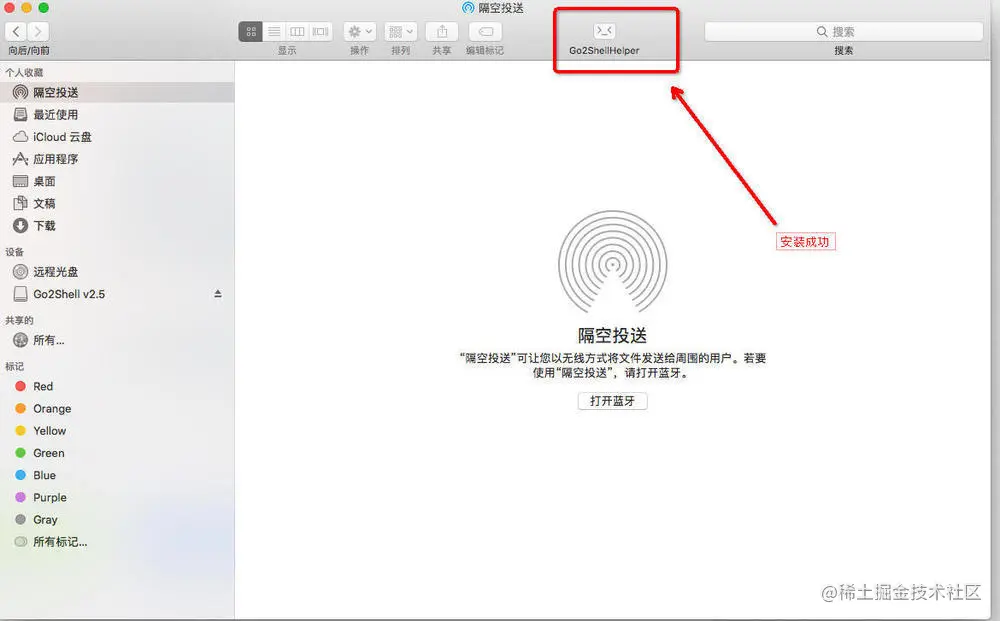Click the Go2ShellHelper toolbar icon

click(x=604, y=31)
